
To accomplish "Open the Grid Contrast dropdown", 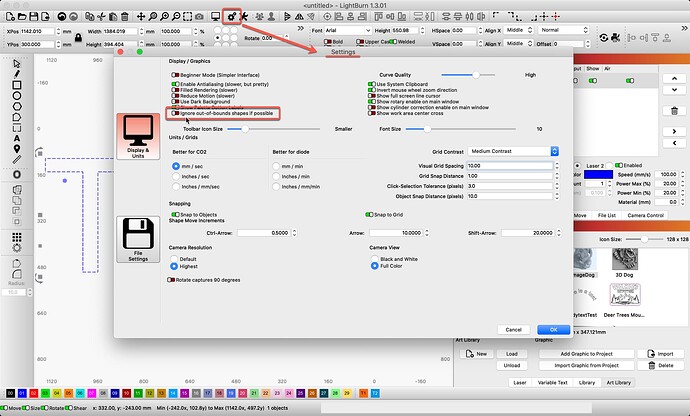I will pyautogui.click(x=511, y=151).
